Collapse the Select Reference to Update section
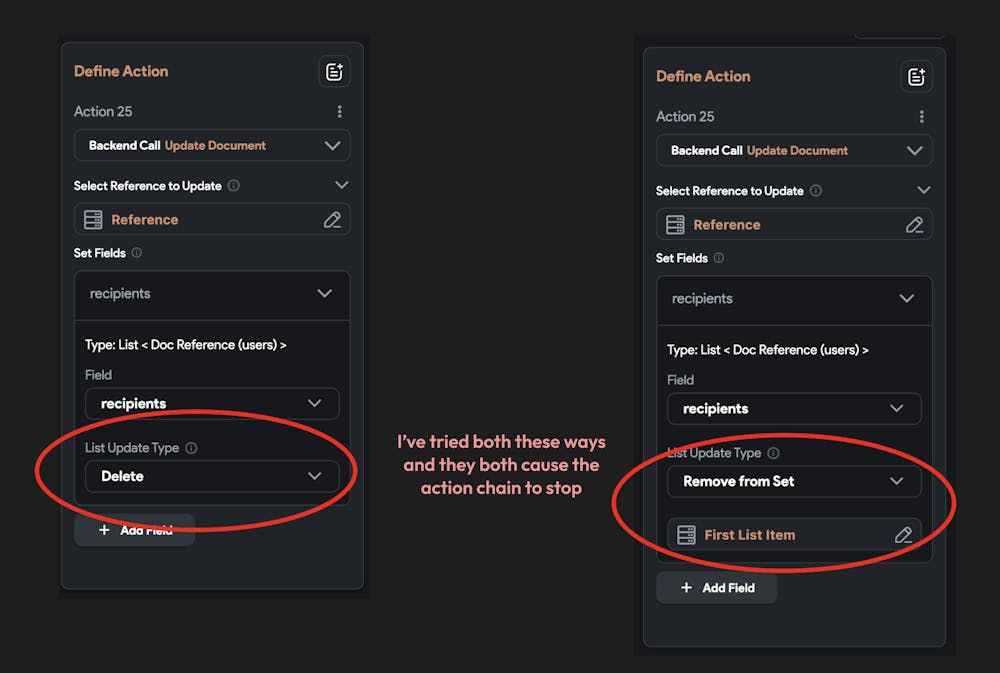This screenshot has width=1000, height=673. point(341,185)
